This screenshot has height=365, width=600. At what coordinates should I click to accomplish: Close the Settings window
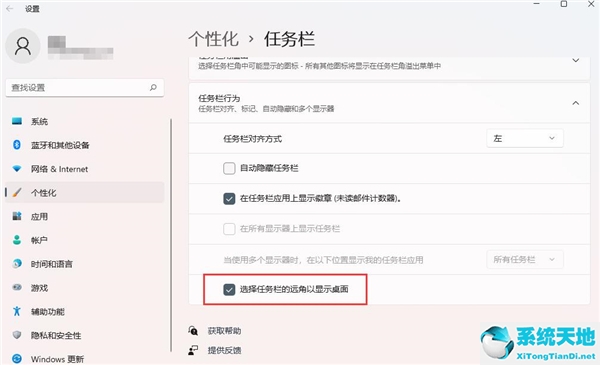click(591, 4)
